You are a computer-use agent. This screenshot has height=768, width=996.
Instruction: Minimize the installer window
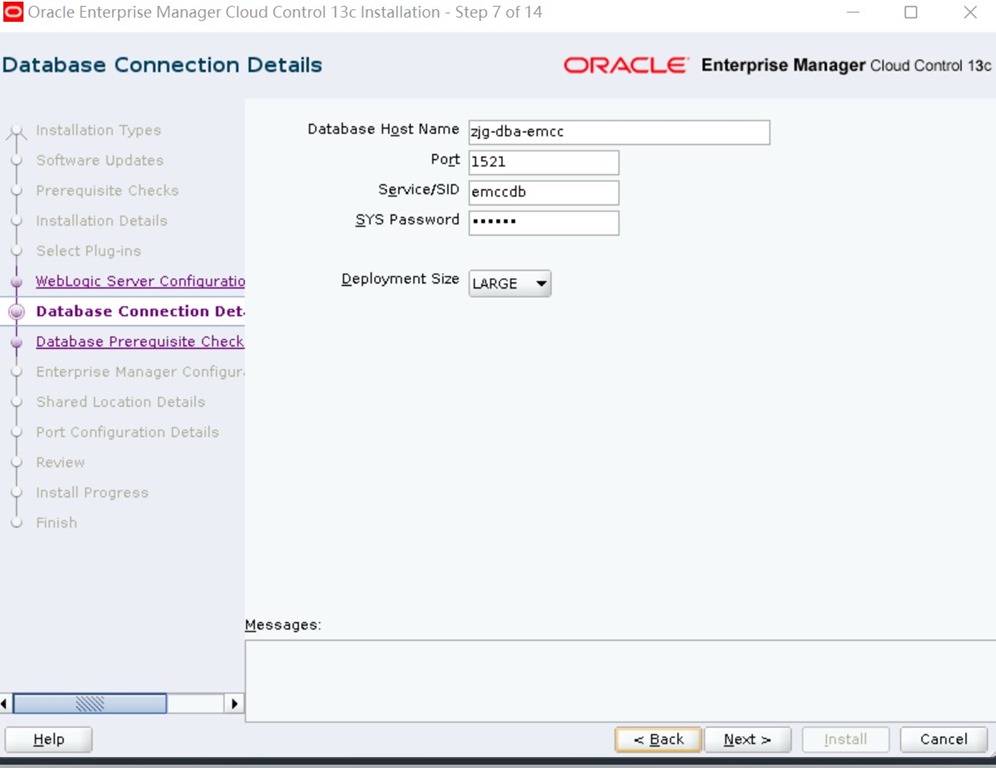tap(852, 12)
